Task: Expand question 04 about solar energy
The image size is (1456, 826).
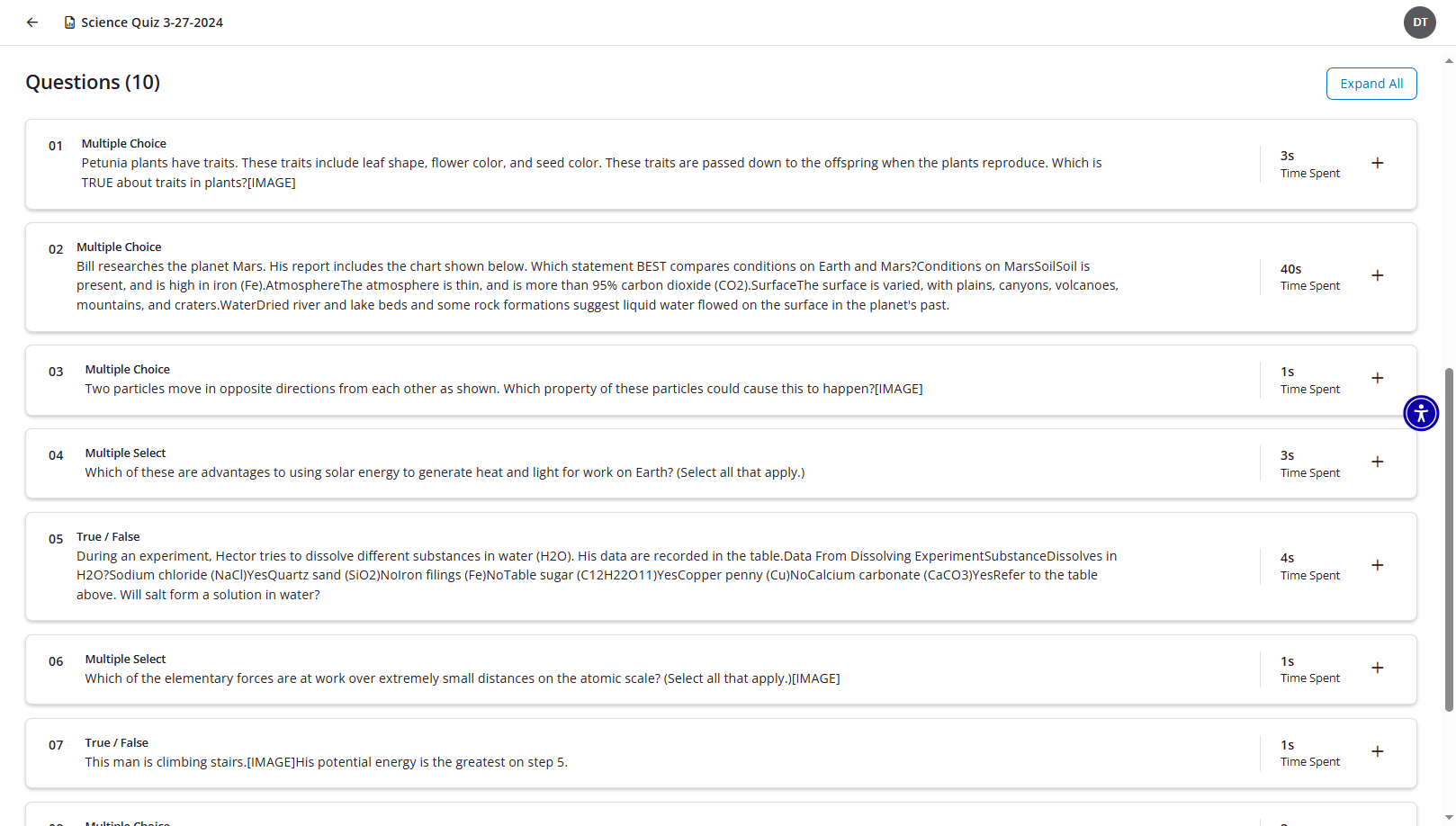Action: click(1378, 462)
